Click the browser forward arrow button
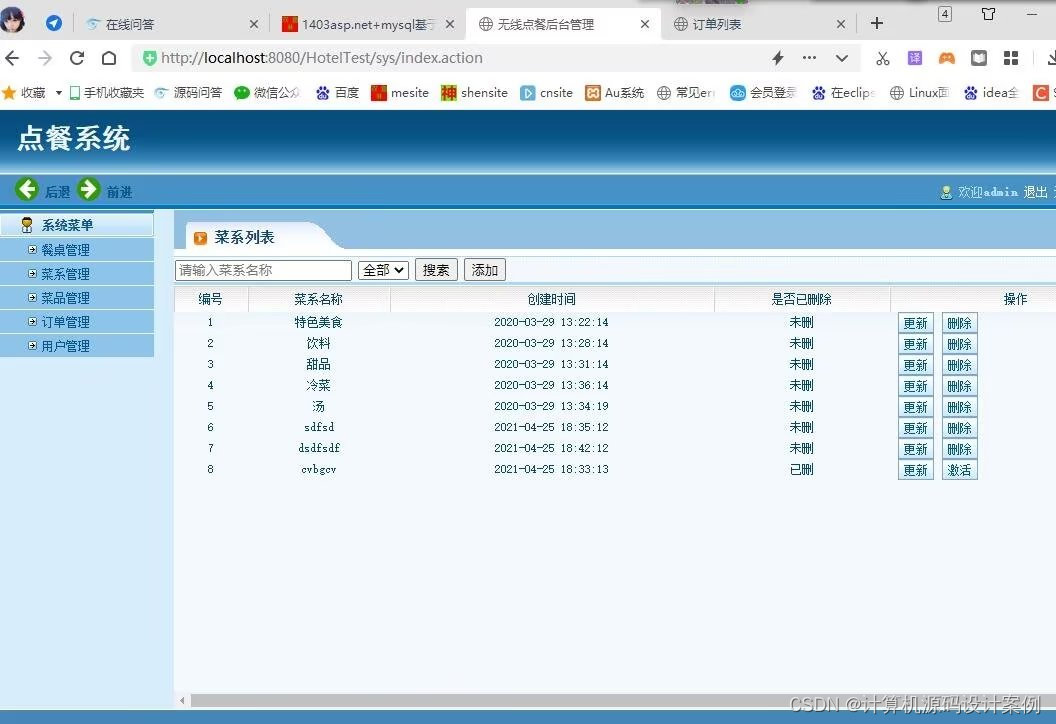1056x724 pixels. click(x=45, y=59)
